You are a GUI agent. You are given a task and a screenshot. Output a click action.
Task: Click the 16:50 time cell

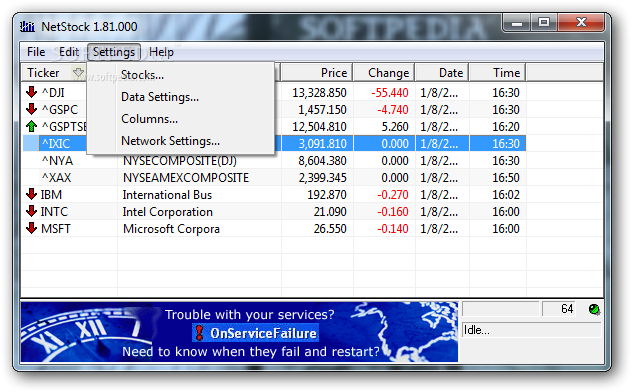(x=506, y=178)
